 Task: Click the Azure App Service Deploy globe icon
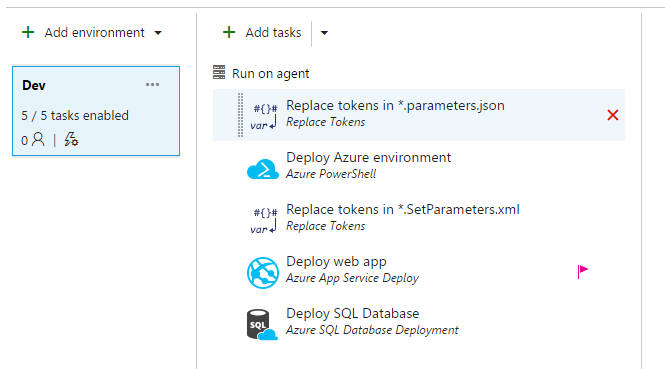[263, 273]
